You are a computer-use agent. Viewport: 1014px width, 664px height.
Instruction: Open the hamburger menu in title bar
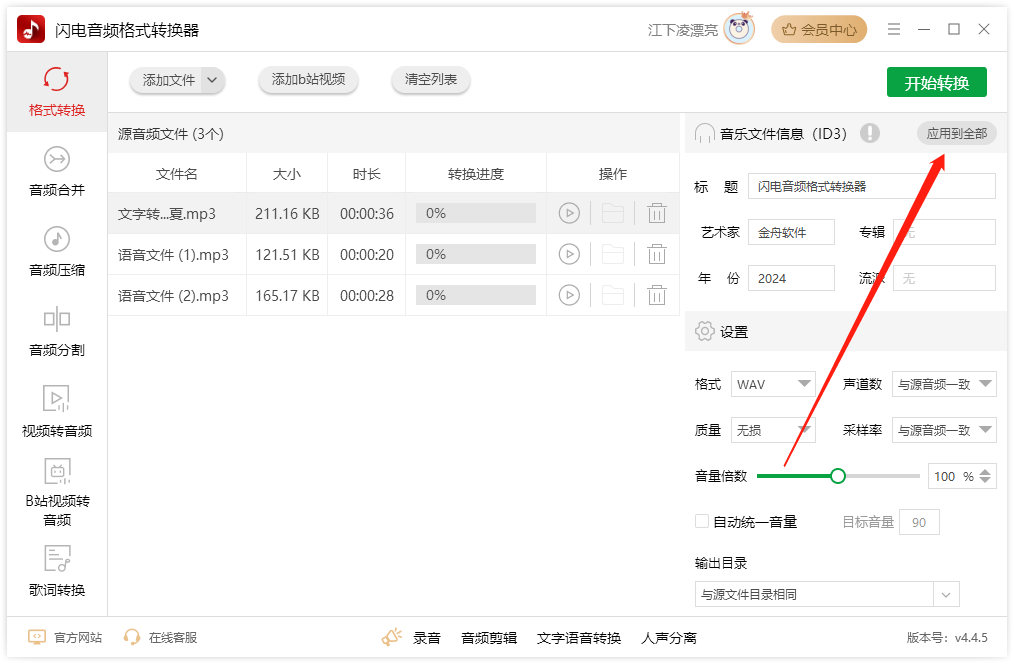pyautogui.click(x=894, y=30)
